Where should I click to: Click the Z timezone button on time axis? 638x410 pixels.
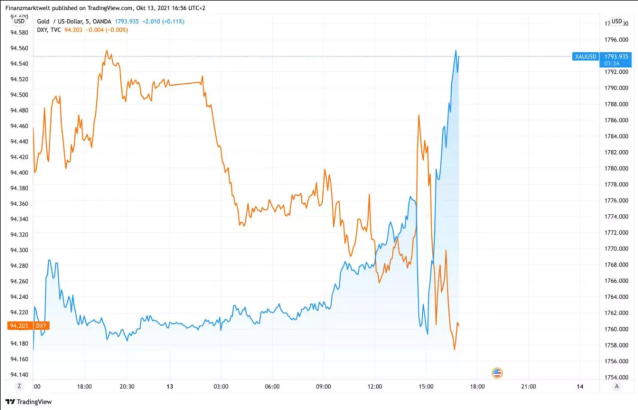click(19, 385)
